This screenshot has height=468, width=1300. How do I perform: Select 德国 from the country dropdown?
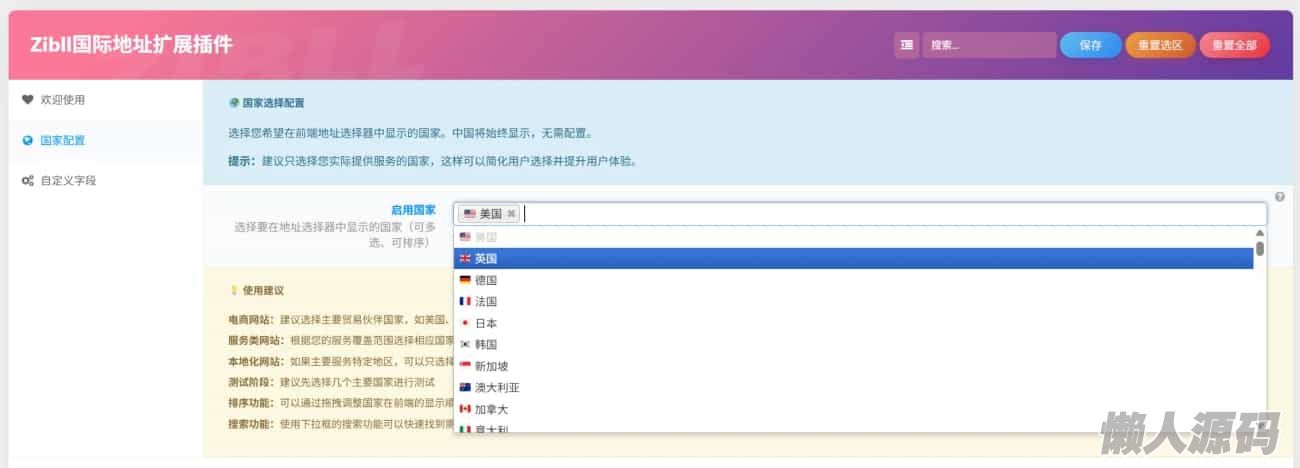853,280
